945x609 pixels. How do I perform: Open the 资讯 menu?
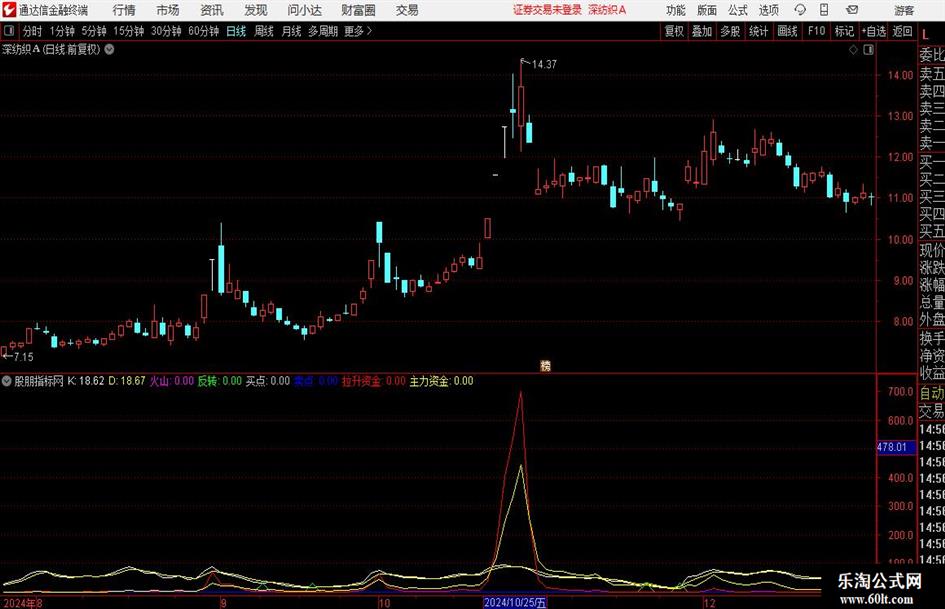[x=212, y=10]
